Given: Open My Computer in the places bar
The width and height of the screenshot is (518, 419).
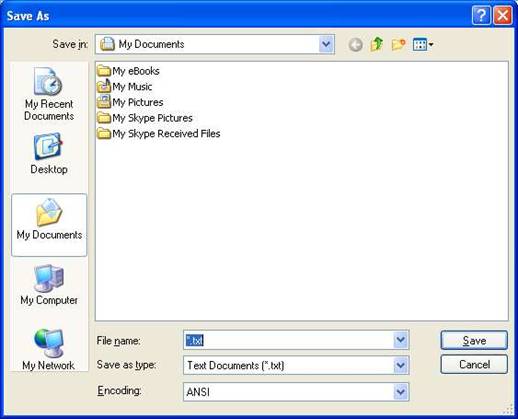Looking at the screenshot, I should pyautogui.click(x=49, y=285).
